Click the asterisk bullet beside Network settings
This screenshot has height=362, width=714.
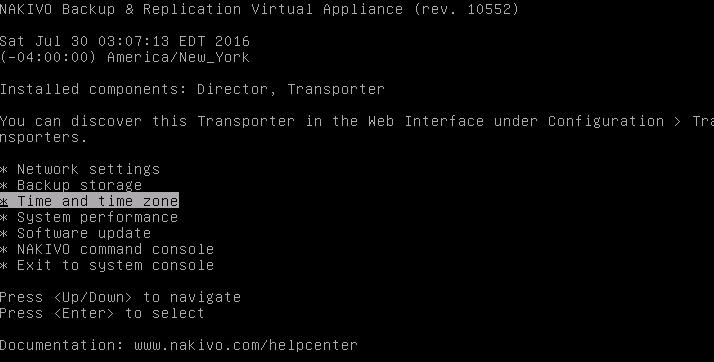pos(4,170)
